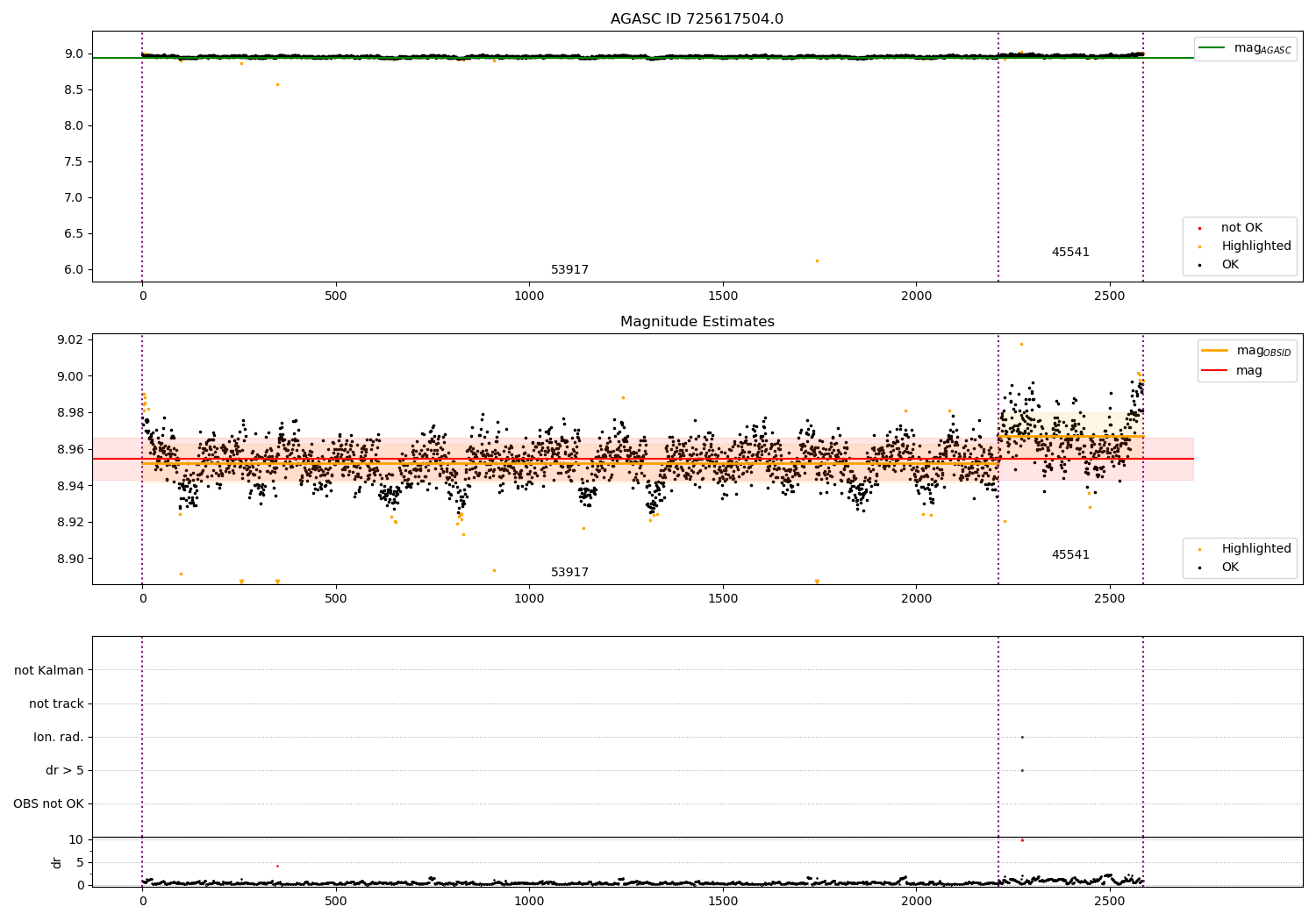Click the 10 tick on the dr axis
Screen dimensions: 1316x921
(x=75, y=839)
